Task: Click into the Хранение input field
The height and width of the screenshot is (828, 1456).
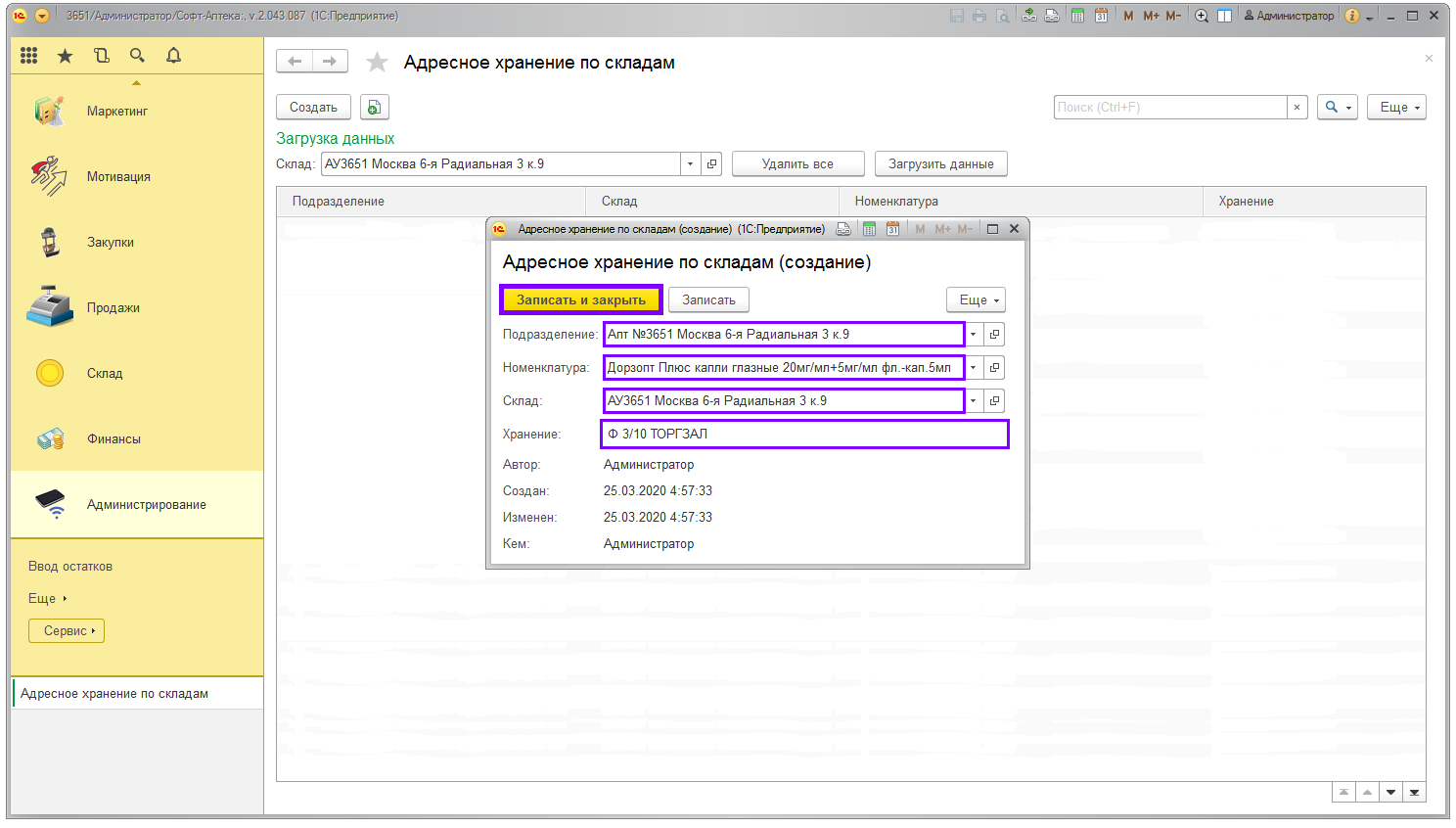Action: pyautogui.click(x=804, y=435)
